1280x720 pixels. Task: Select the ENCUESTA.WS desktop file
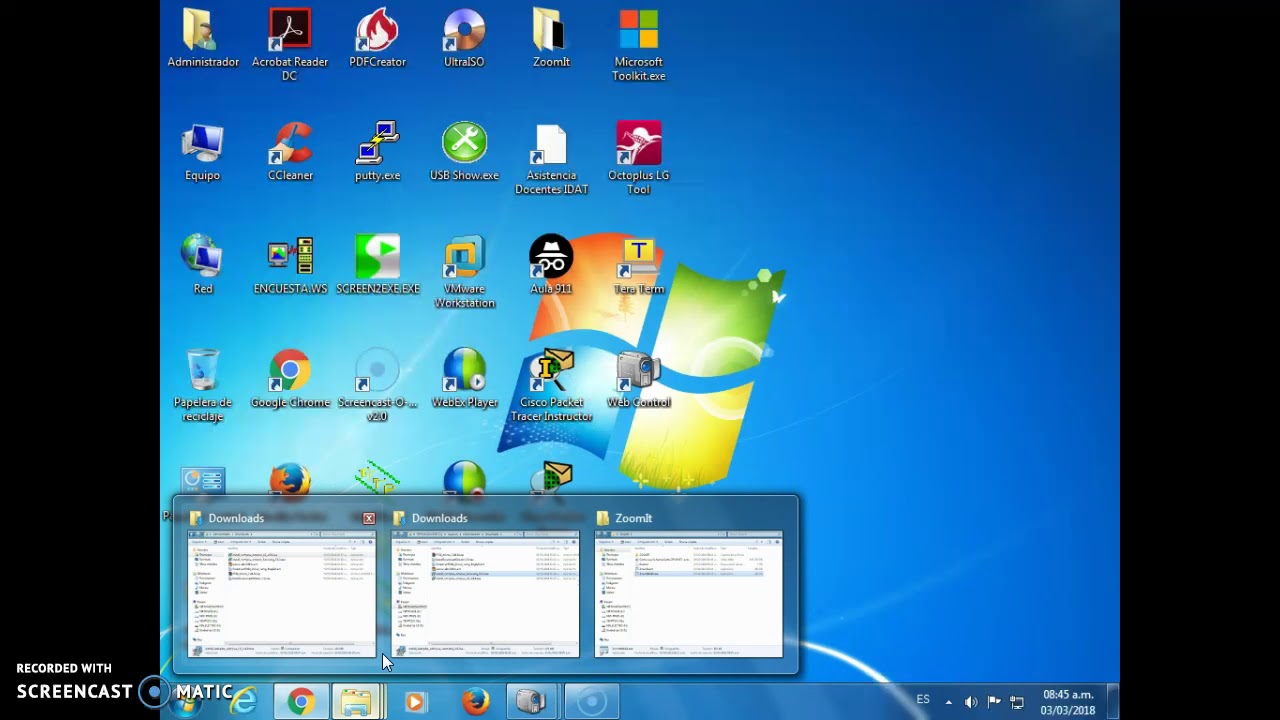[290, 265]
